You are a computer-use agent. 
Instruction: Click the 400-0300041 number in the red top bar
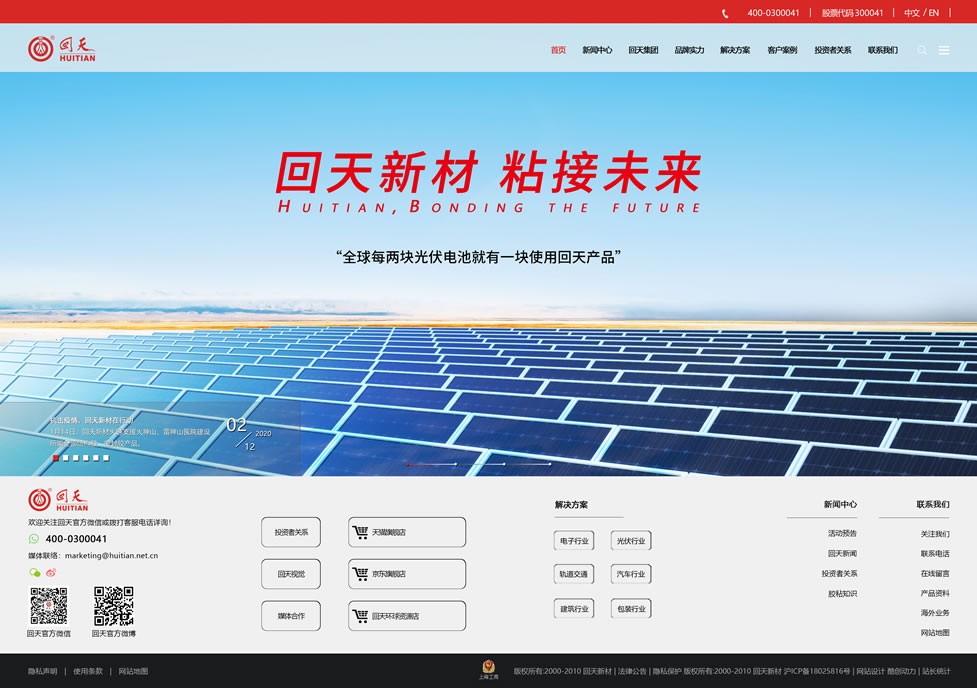click(x=773, y=13)
